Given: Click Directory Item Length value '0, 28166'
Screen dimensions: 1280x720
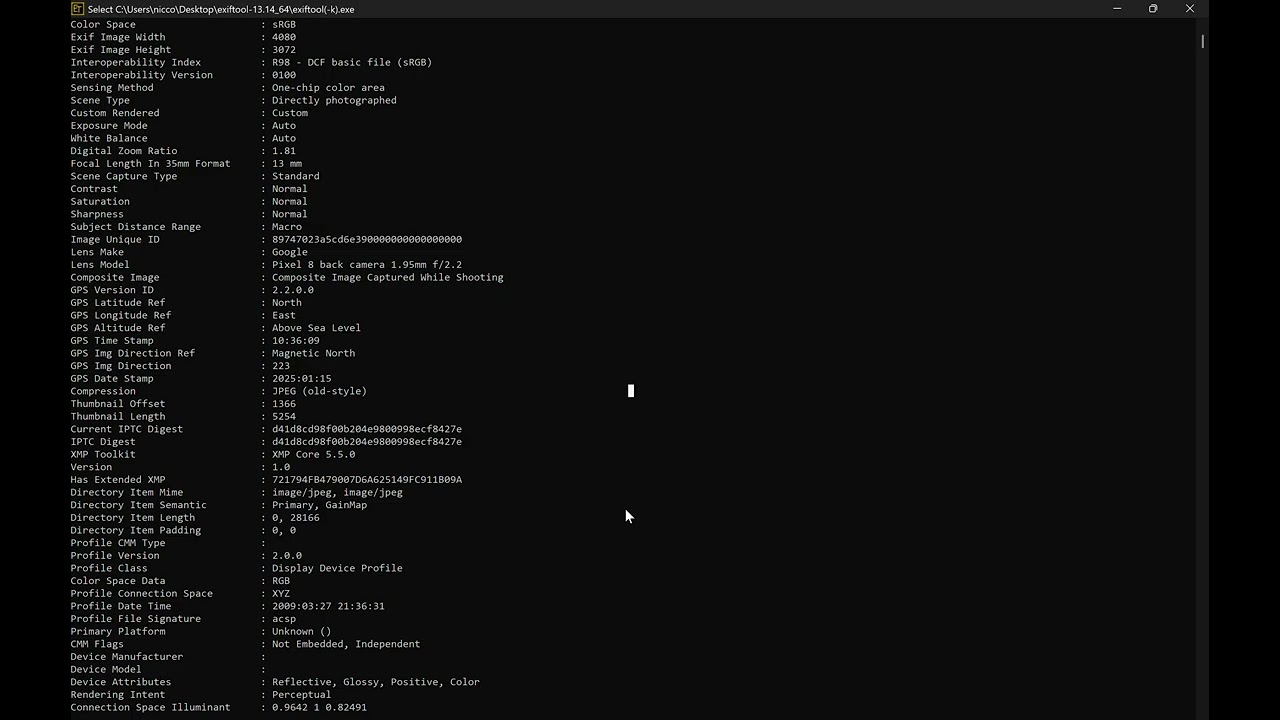Looking at the screenshot, I should click(x=296, y=518).
